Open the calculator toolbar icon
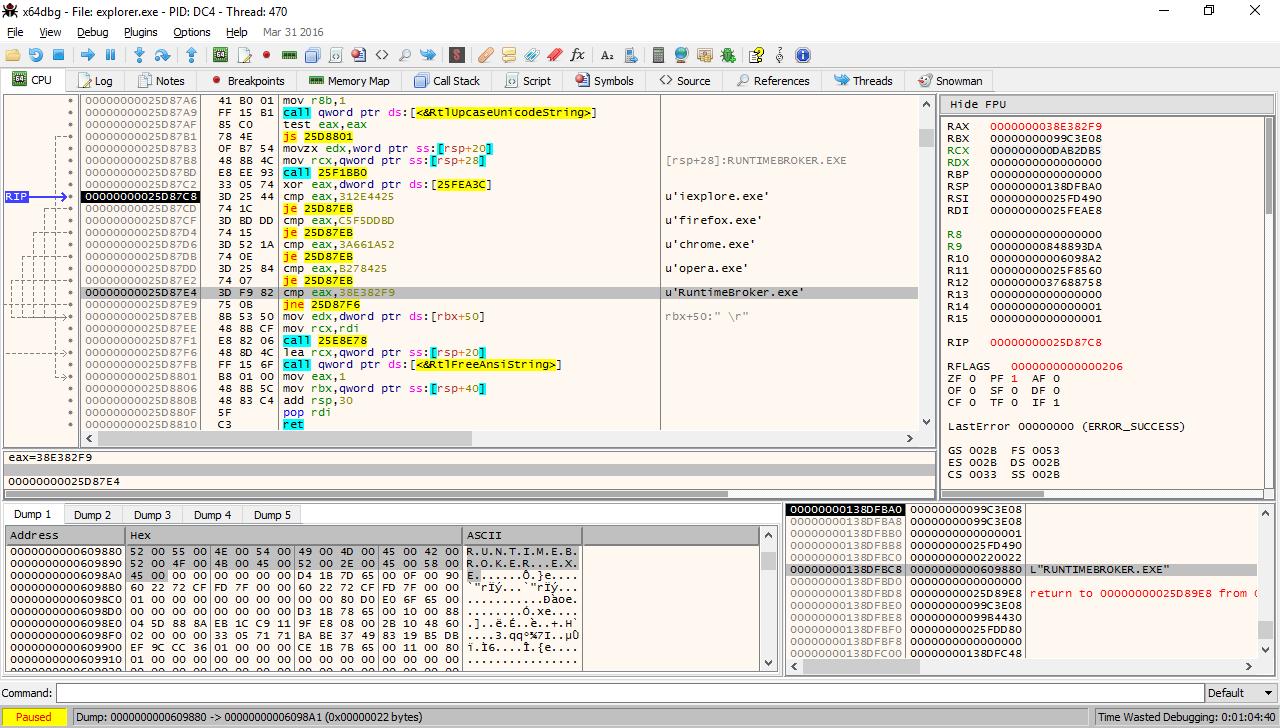The image size is (1280, 728). [658, 55]
